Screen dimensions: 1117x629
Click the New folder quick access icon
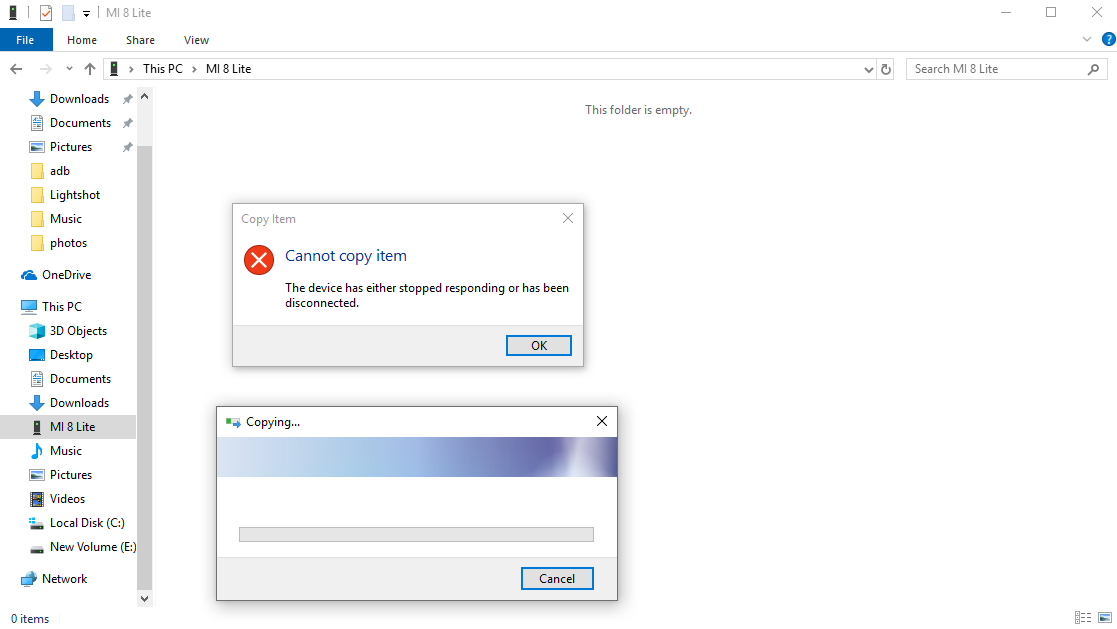(x=68, y=13)
